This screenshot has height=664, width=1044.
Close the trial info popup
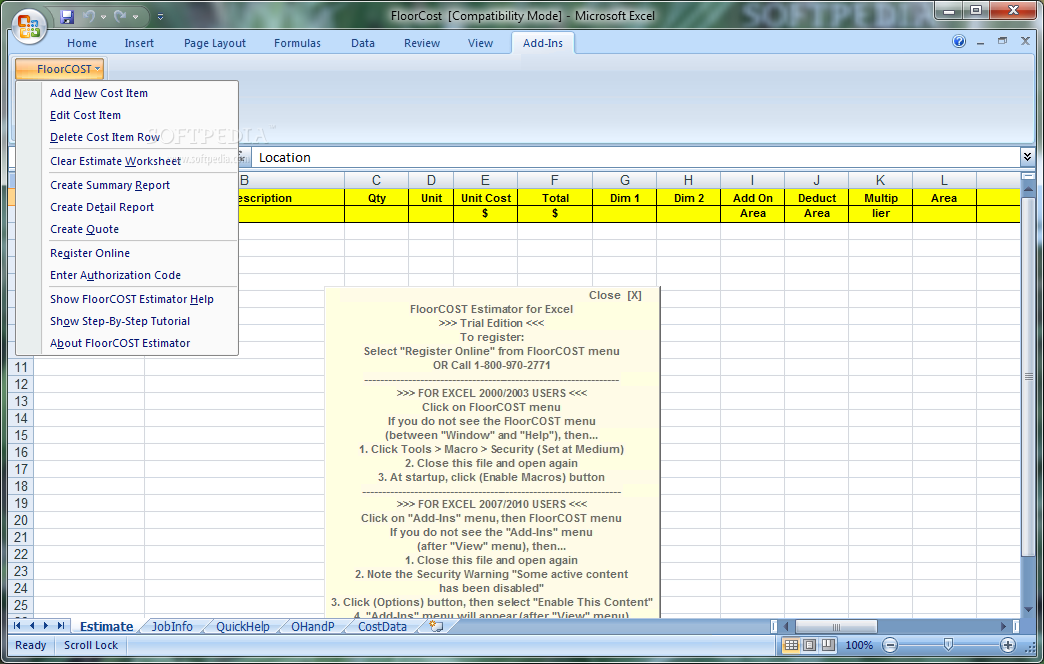(615, 295)
